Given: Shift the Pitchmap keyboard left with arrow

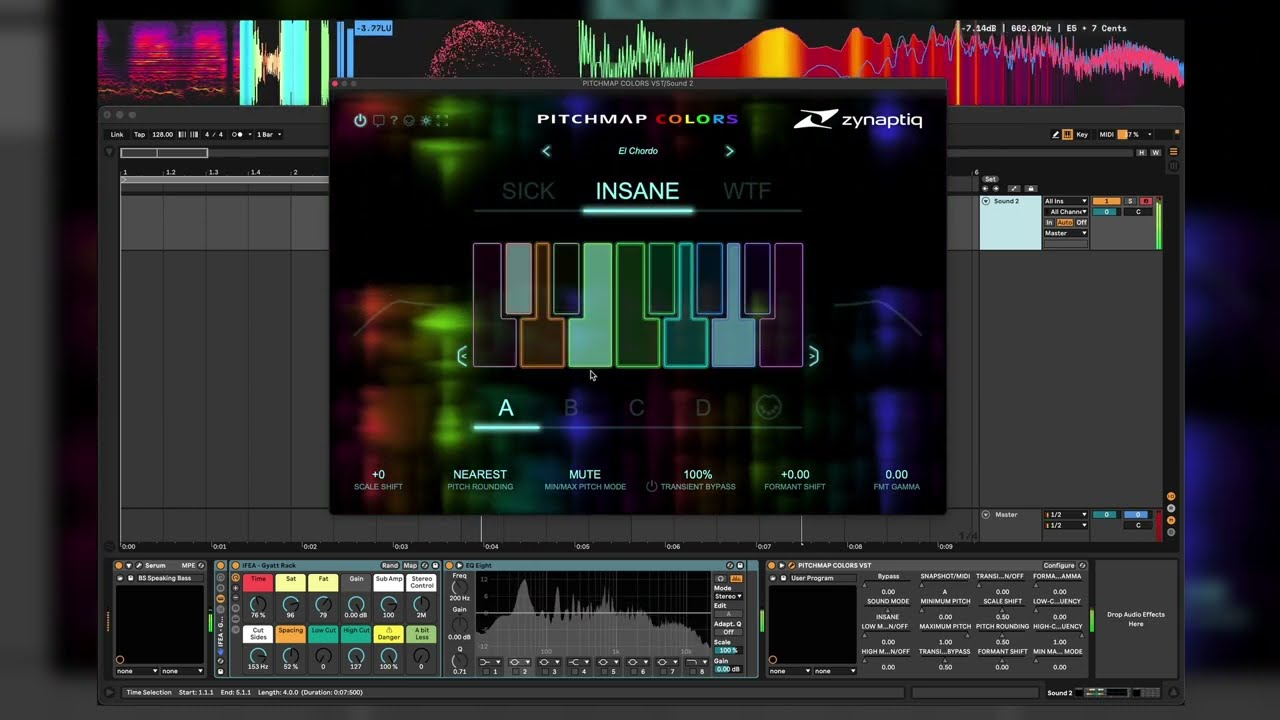Looking at the screenshot, I should 462,357.
